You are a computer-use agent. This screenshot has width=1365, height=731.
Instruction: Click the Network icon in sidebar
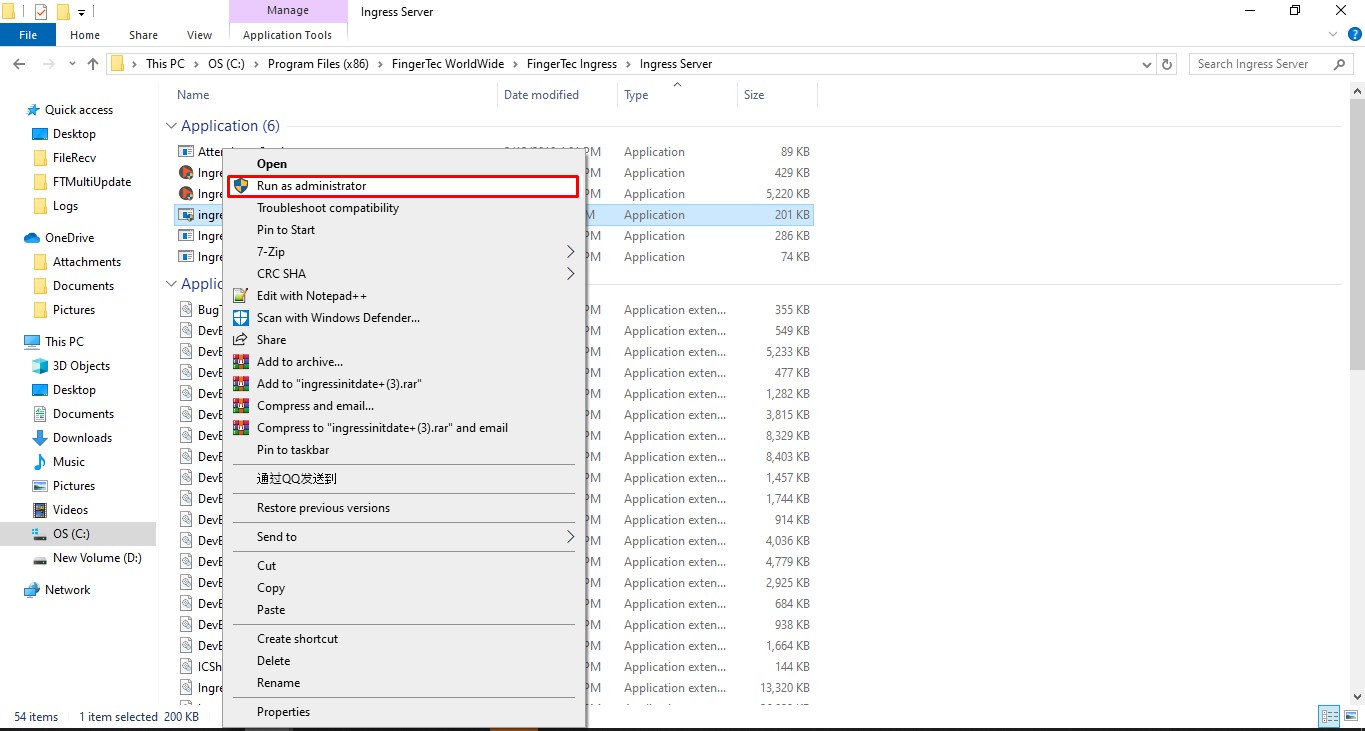point(32,590)
